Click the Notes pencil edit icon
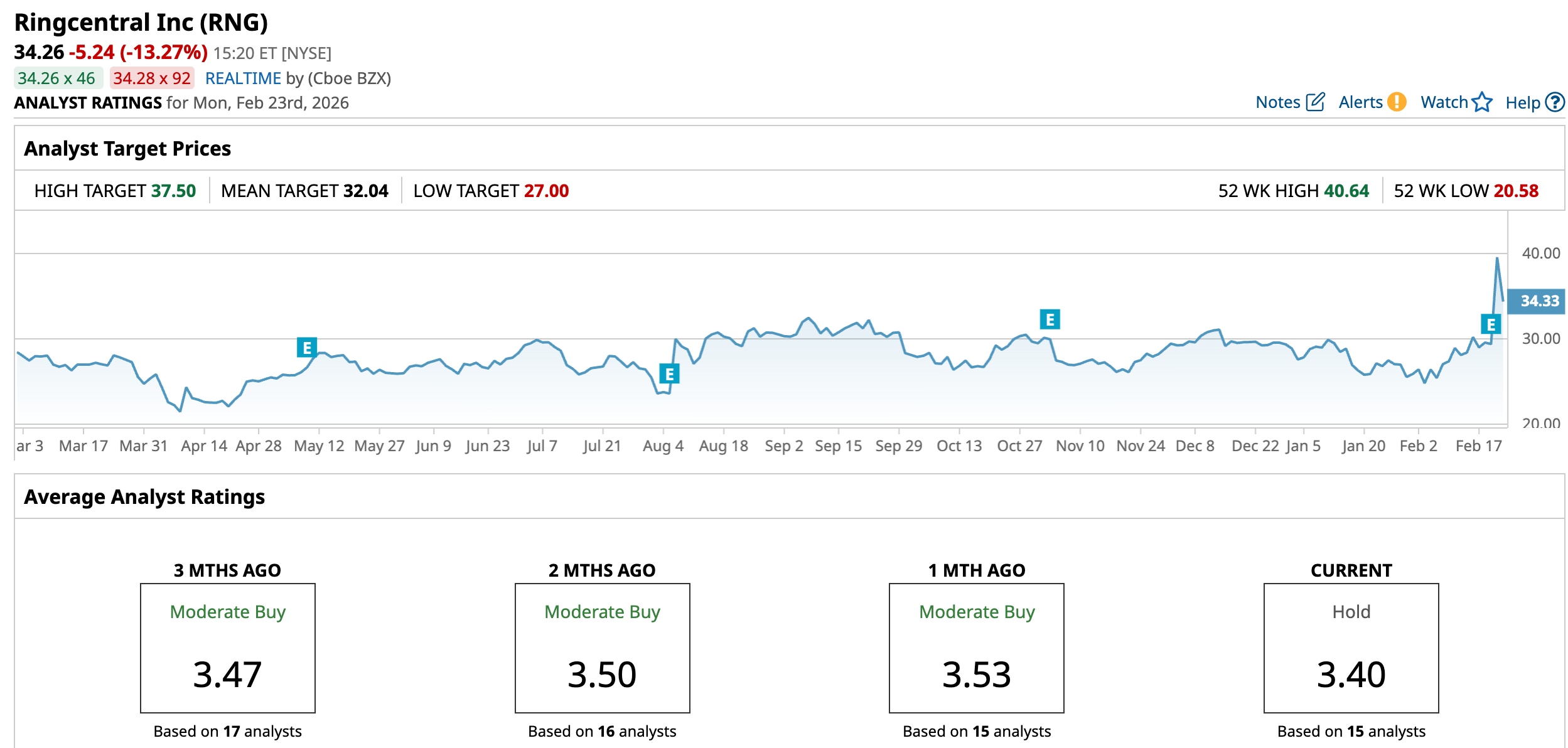Viewport: 1568px width, 748px height. click(x=1315, y=102)
